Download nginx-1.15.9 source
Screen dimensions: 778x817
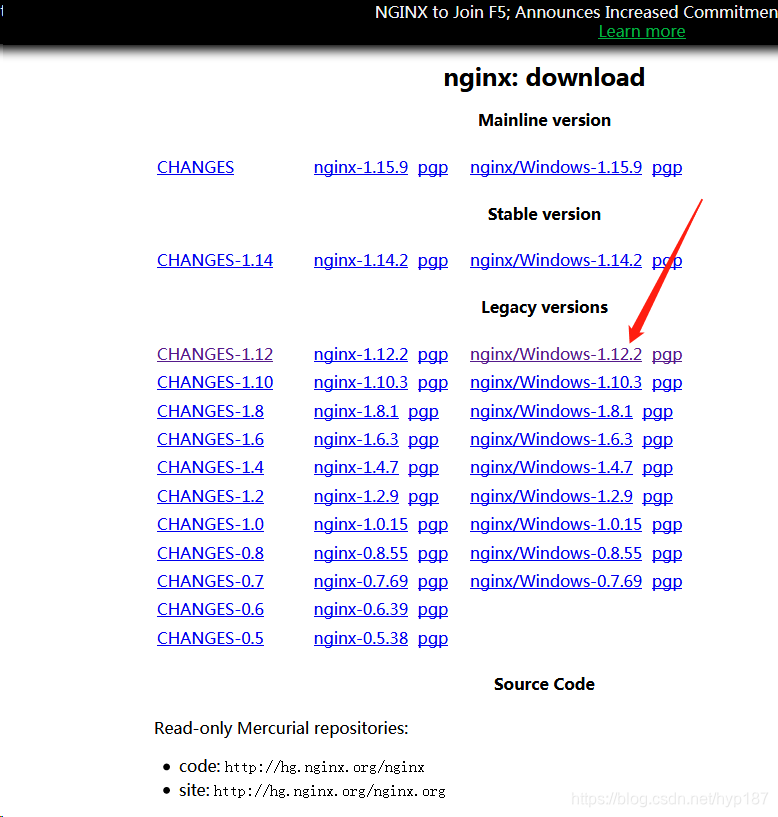coord(361,167)
